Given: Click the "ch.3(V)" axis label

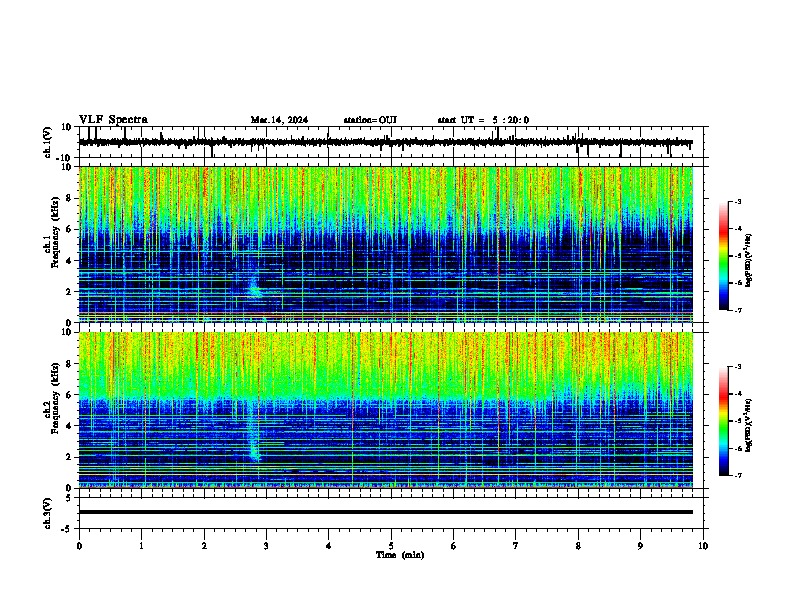Looking at the screenshot, I should 48,514.
